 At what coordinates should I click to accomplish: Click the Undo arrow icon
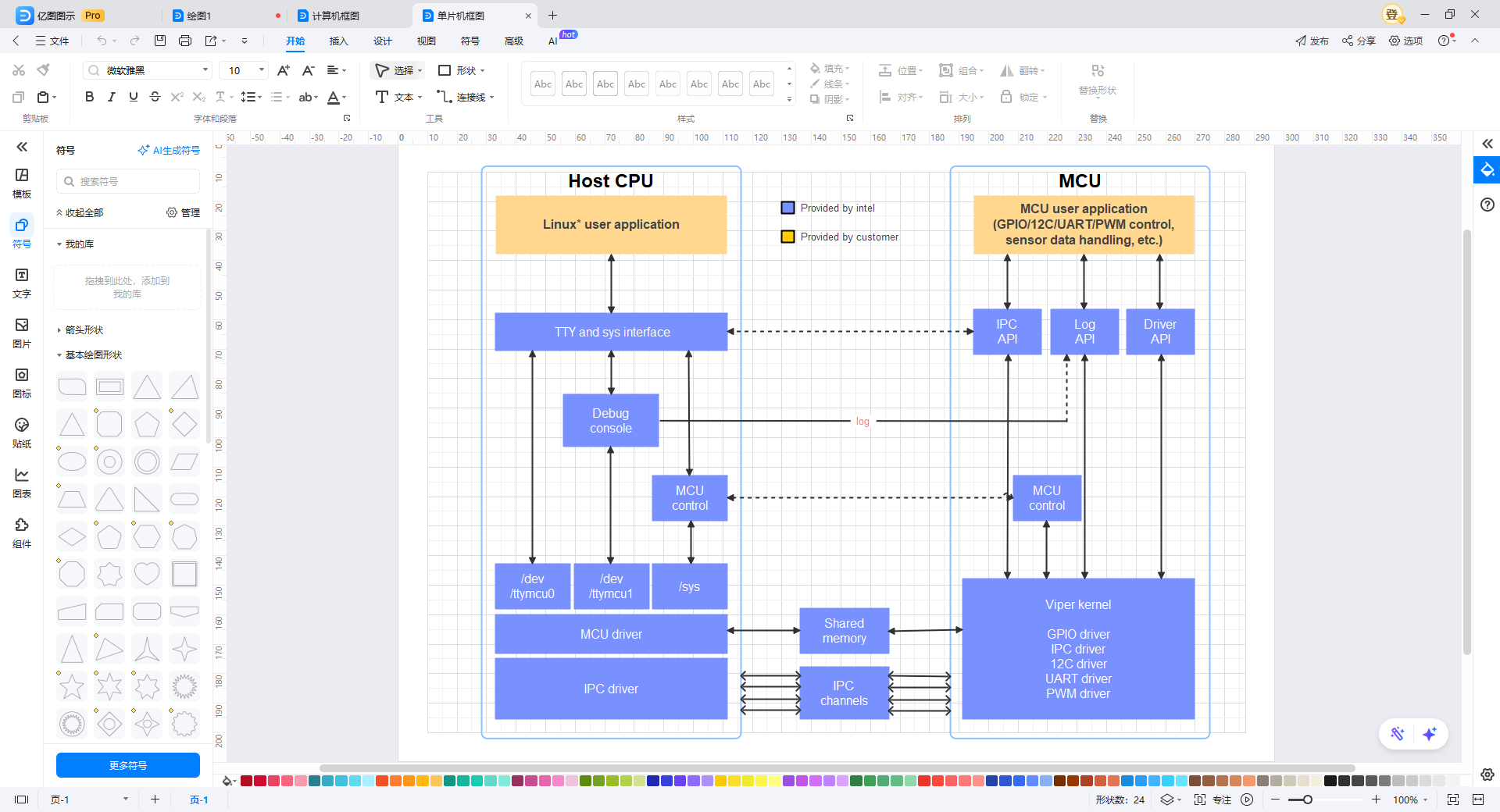pyautogui.click(x=102, y=41)
